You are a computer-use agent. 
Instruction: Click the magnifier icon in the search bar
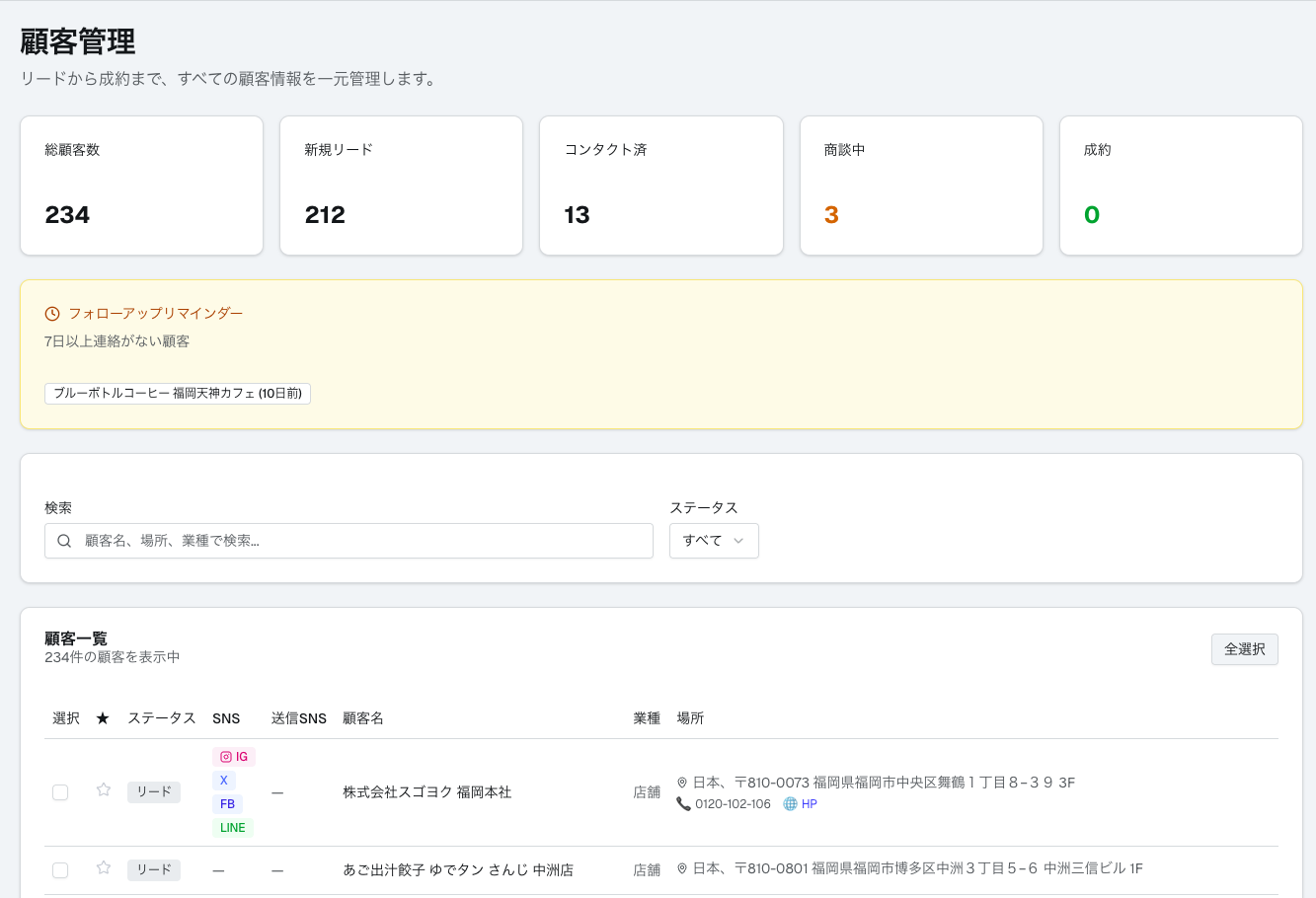pos(63,541)
